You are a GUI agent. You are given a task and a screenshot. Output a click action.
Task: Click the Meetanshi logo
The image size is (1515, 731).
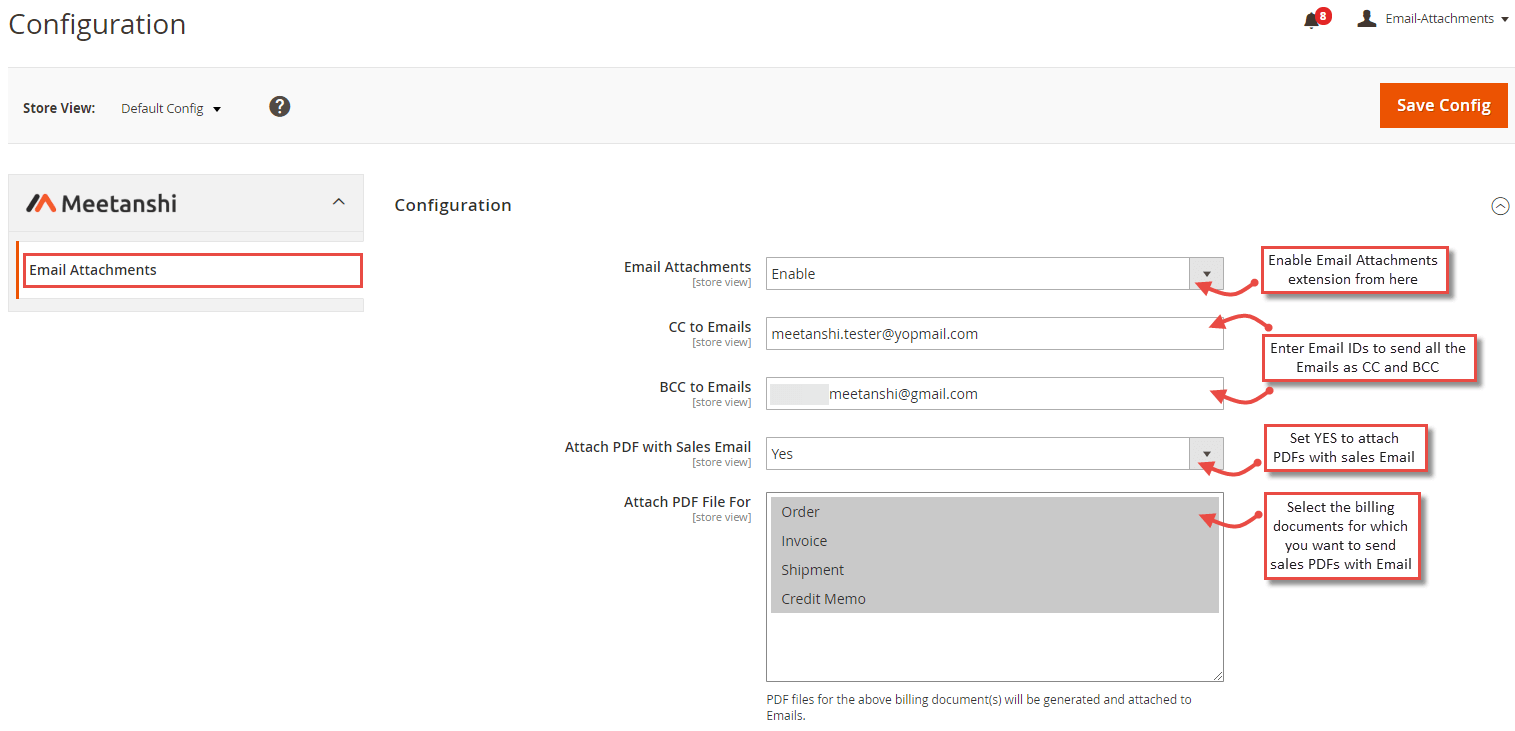tap(101, 203)
